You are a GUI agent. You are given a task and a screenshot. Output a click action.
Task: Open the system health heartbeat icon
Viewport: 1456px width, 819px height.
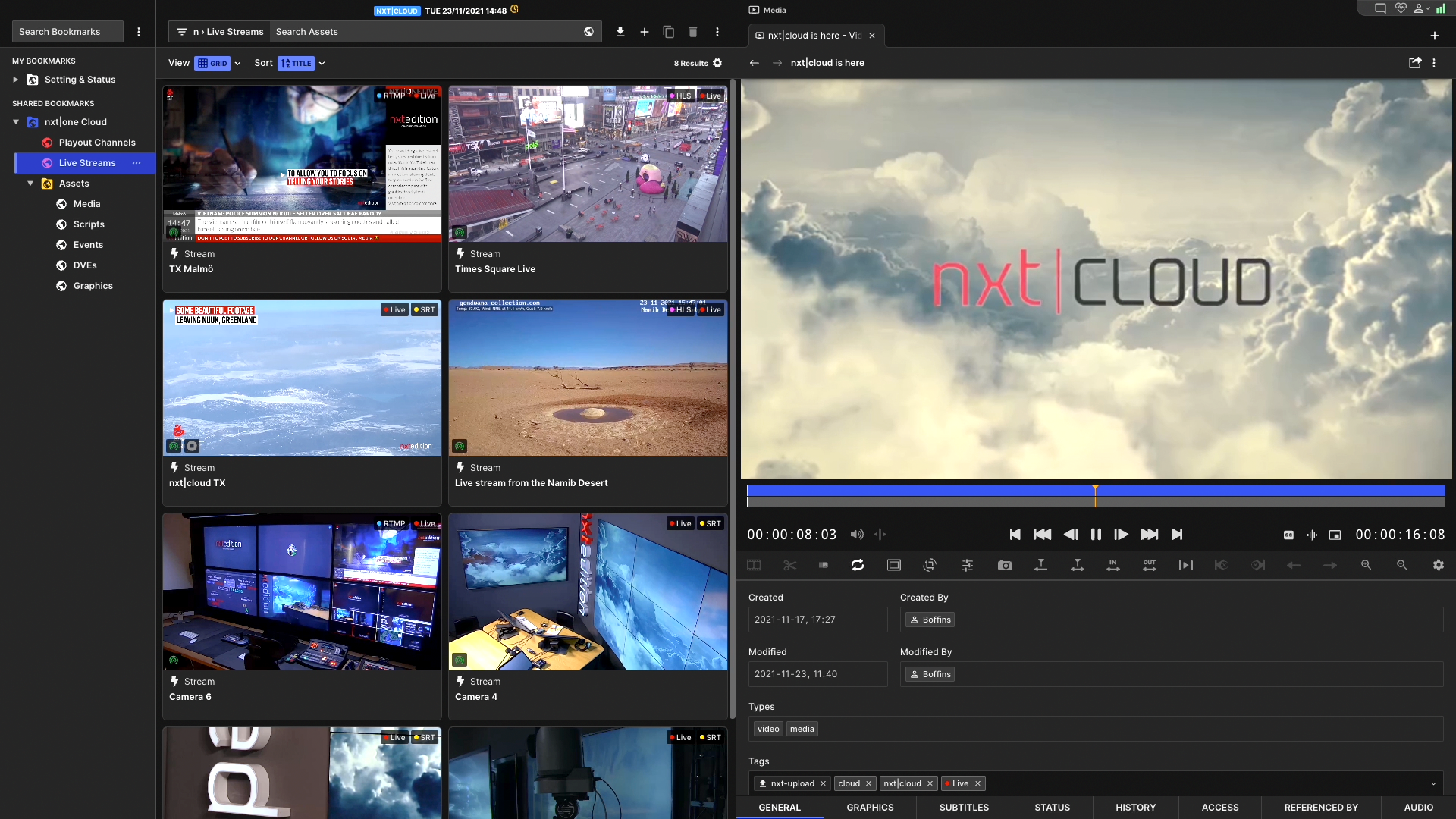pyautogui.click(x=1401, y=8)
